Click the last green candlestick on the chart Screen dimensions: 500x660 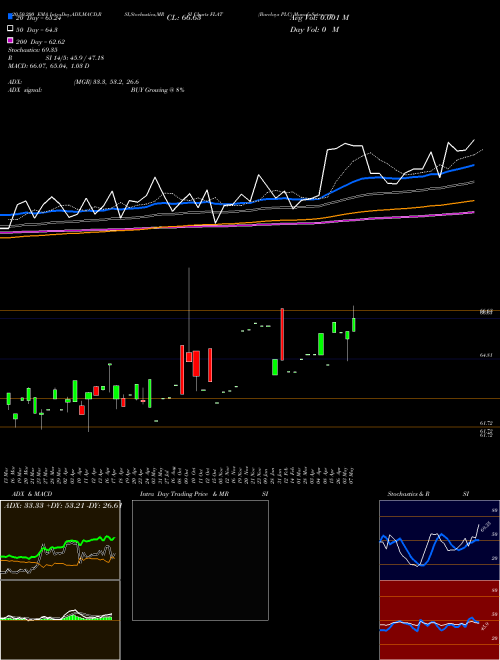click(x=354, y=325)
